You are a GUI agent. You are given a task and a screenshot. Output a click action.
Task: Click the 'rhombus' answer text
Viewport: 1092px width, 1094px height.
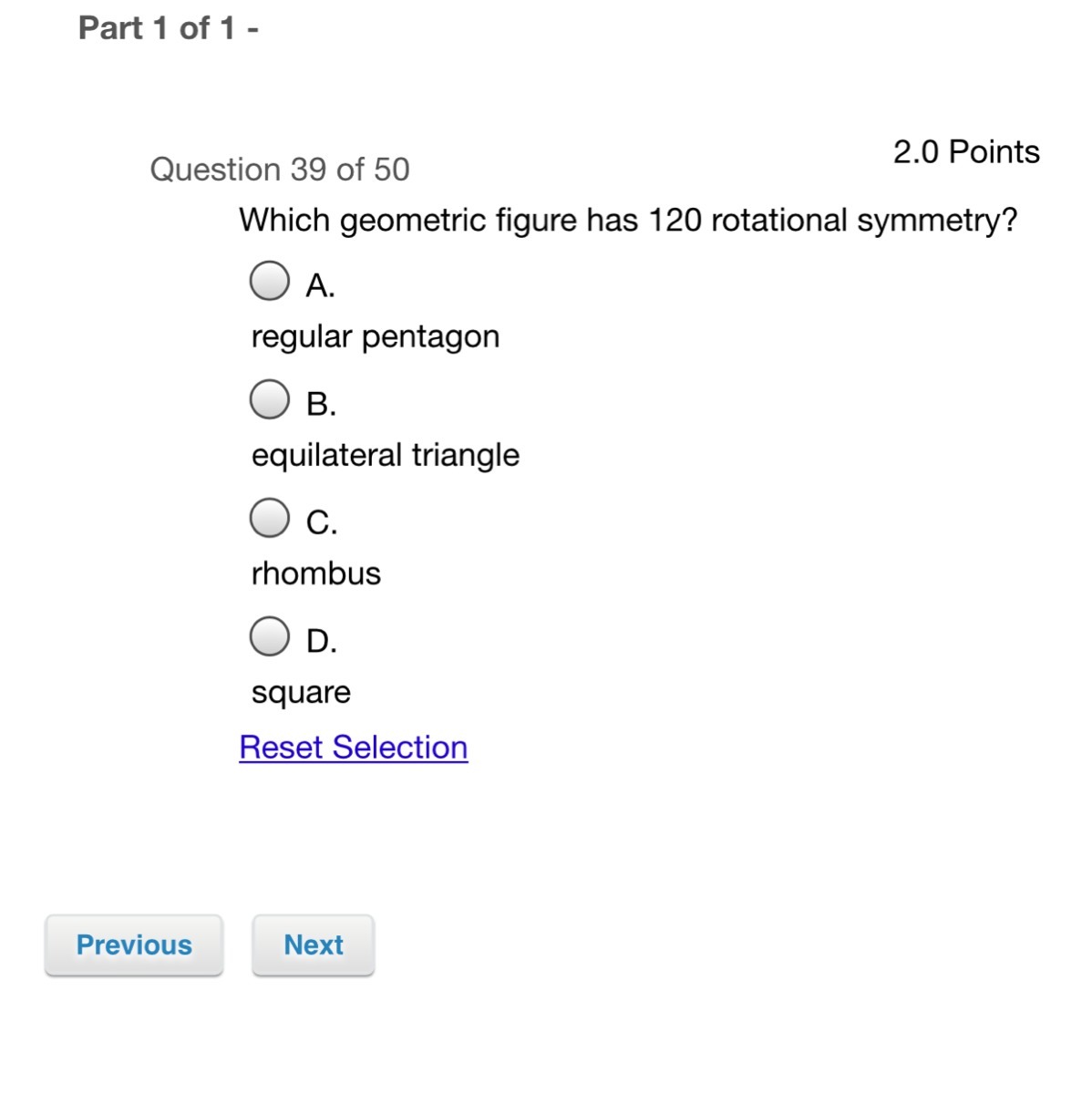point(315,573)
